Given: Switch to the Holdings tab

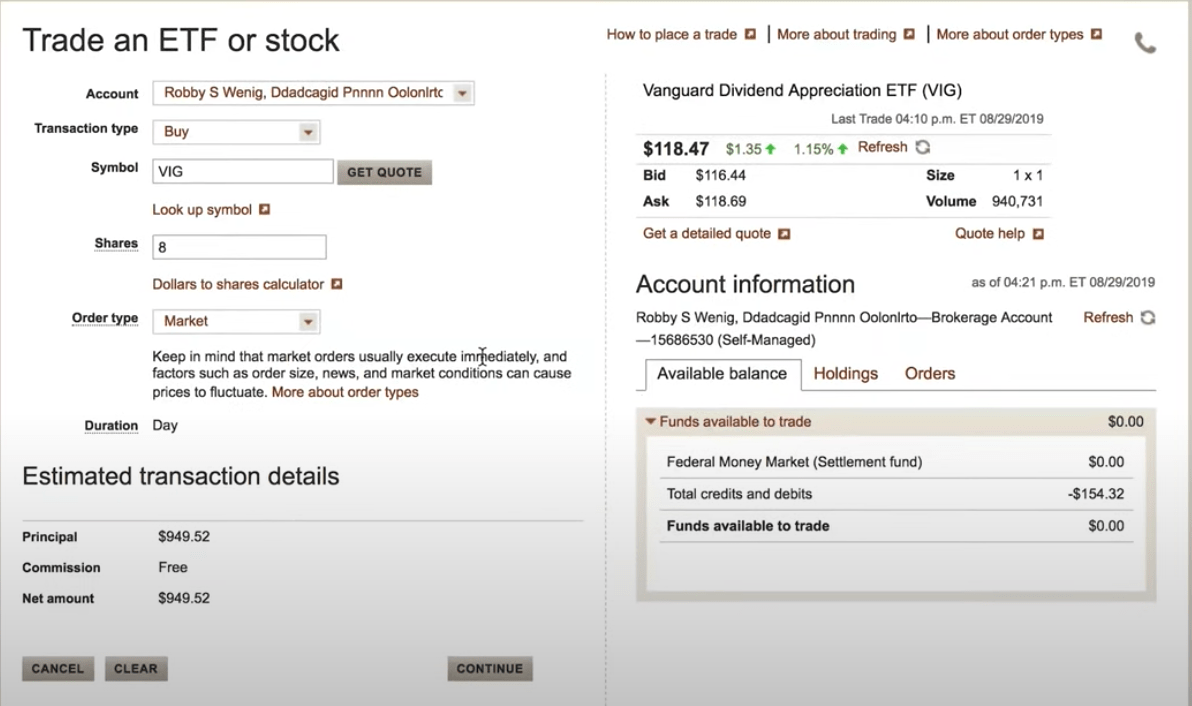Looking at the screenshot, I should [845, 373].
